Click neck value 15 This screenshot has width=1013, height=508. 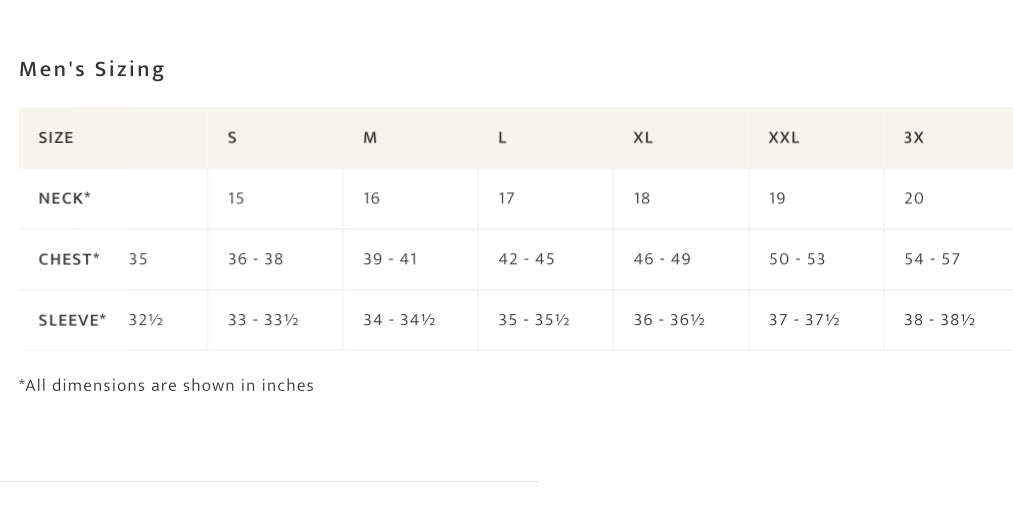point(236,198)
